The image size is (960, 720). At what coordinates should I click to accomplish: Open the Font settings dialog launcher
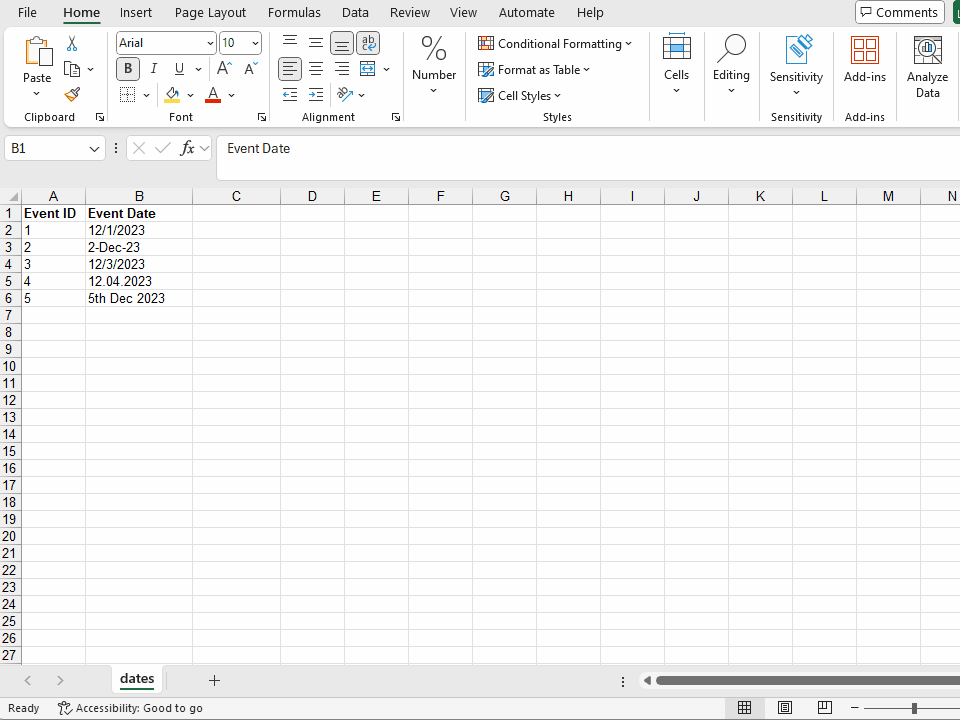[262, 117]
